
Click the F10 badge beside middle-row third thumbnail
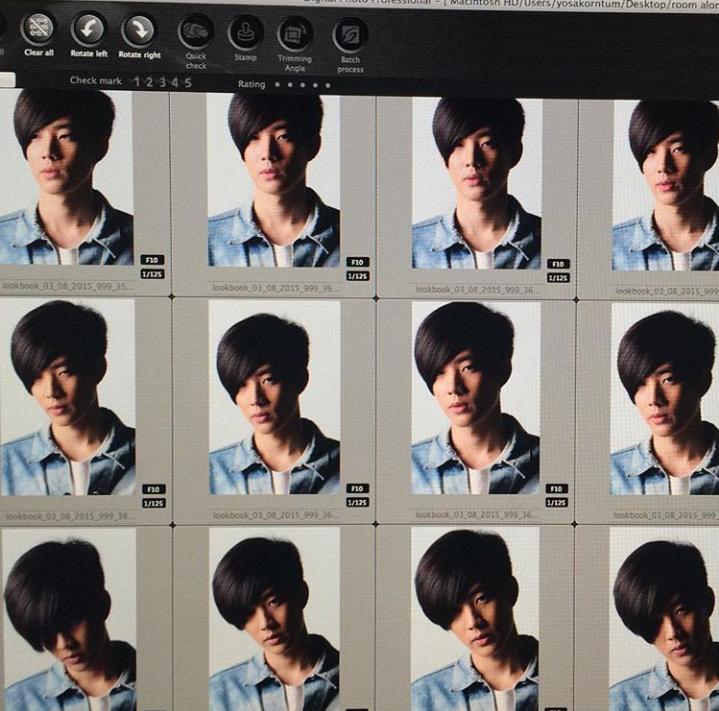coord(557,489)
